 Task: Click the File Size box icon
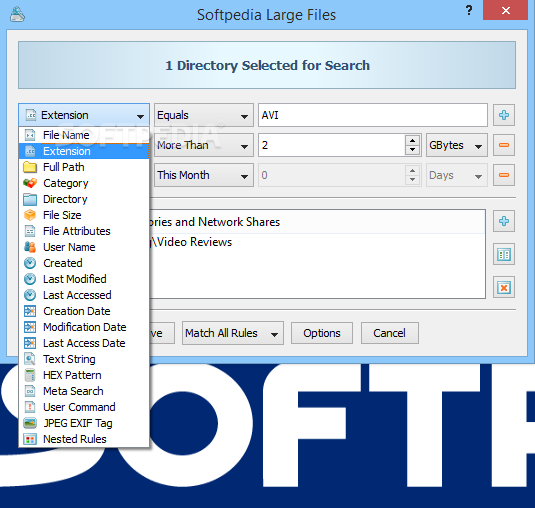point(30,215)
